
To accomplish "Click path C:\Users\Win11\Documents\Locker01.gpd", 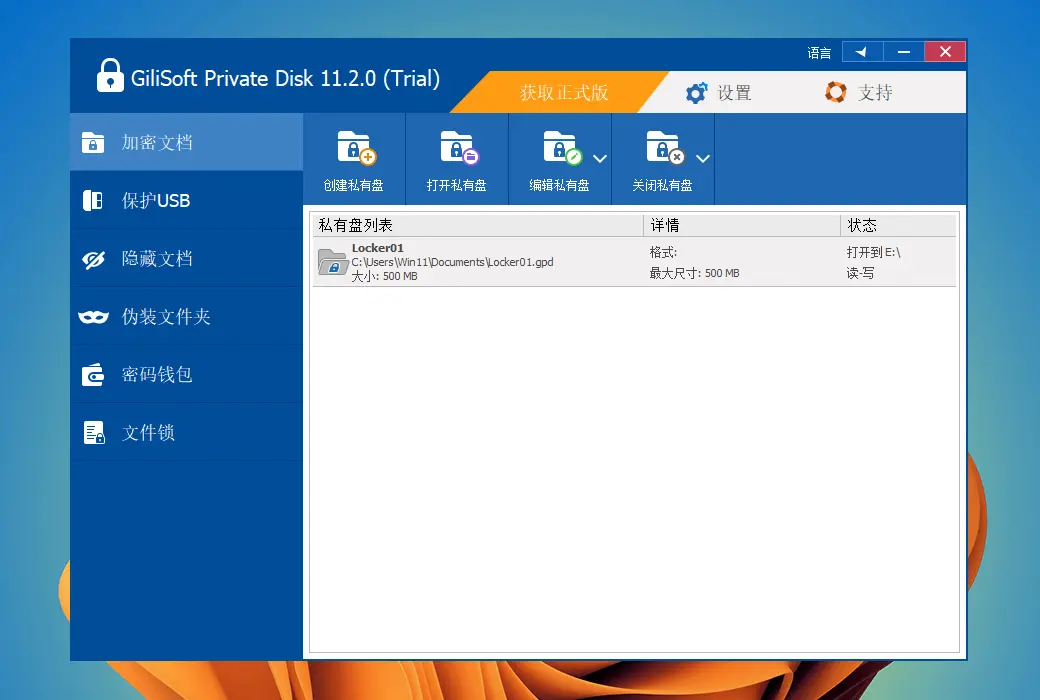I will [452, 262].
